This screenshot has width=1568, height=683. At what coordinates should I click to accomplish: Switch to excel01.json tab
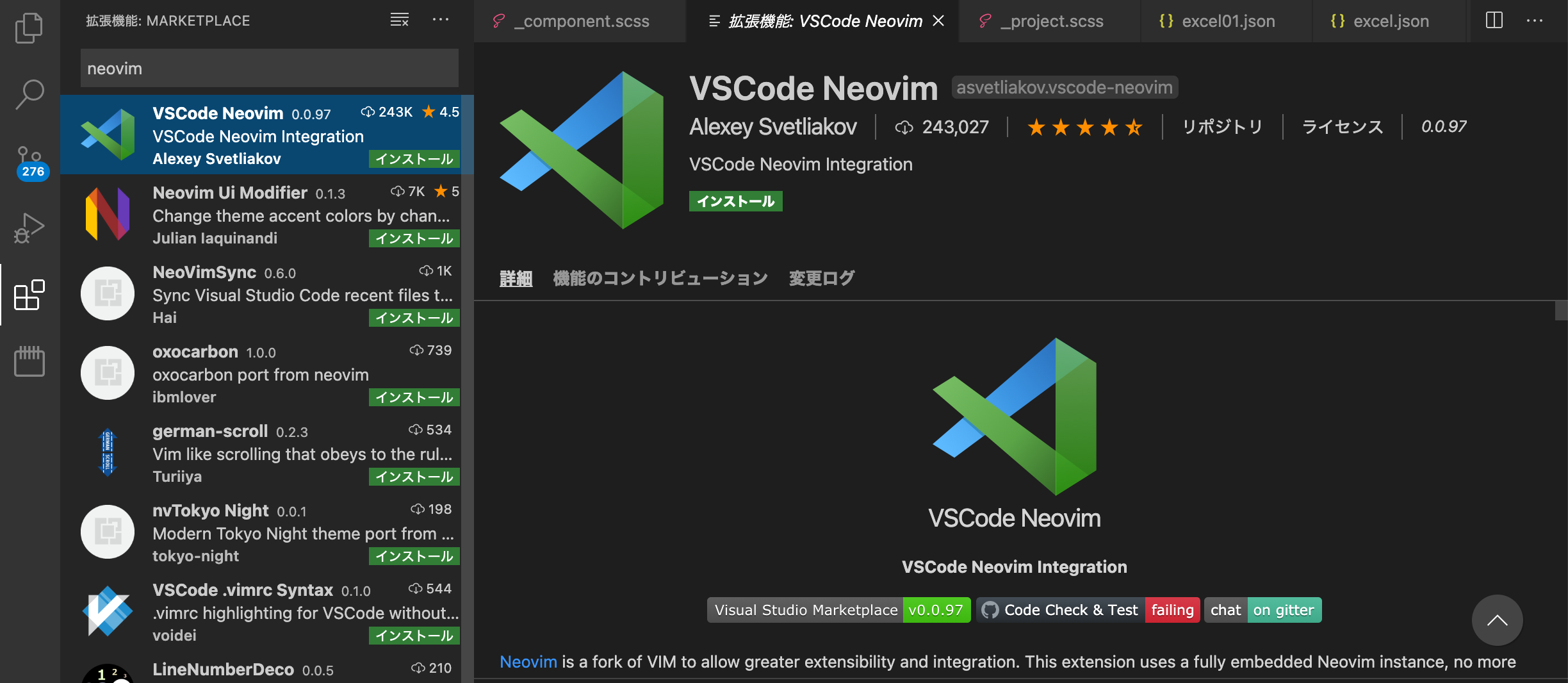pos(1226,21)
